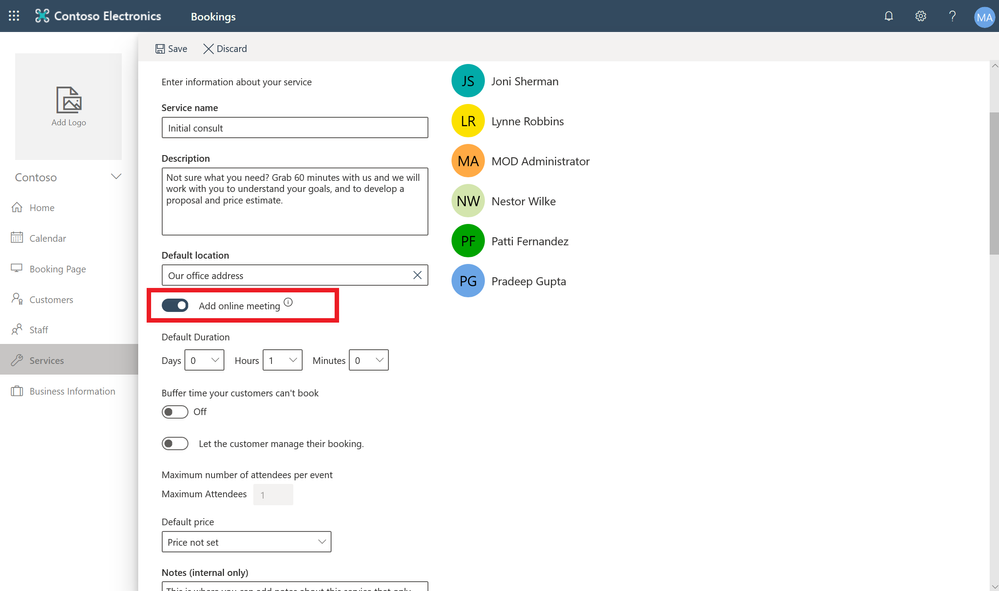Click the Home house icon
This screenshot has width=999, height=591.
[x=17, y=208]
